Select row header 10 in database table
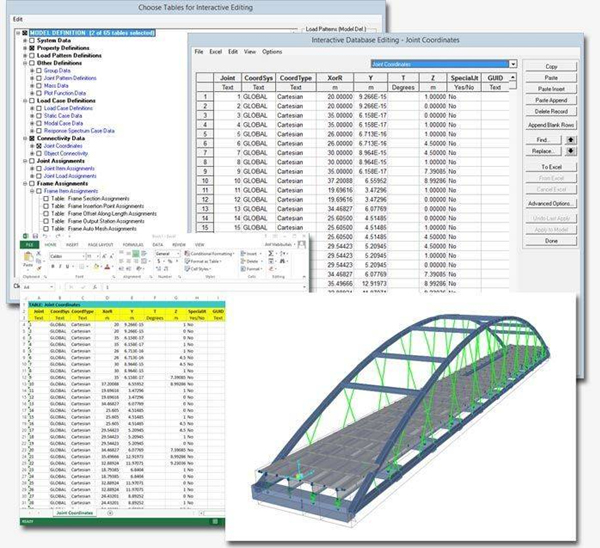 205,181
